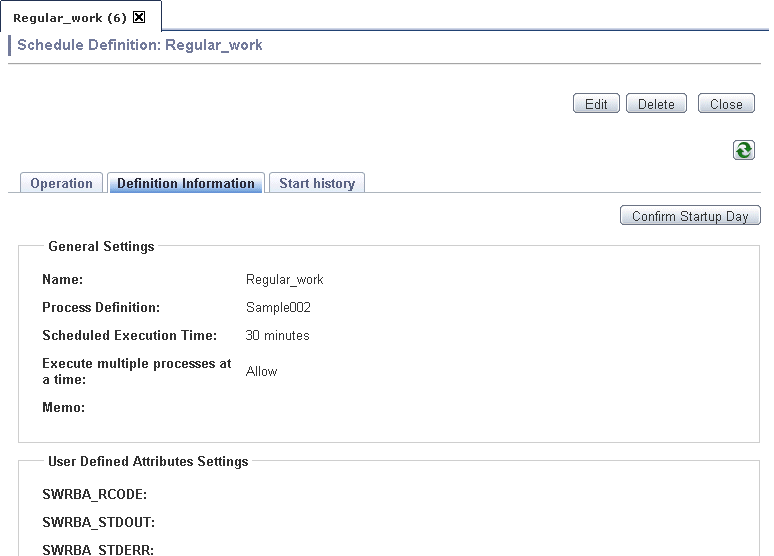The image size is (774, 556).
Task: Click the Confirm Startup Day button
Action: [x=690, y=216]
